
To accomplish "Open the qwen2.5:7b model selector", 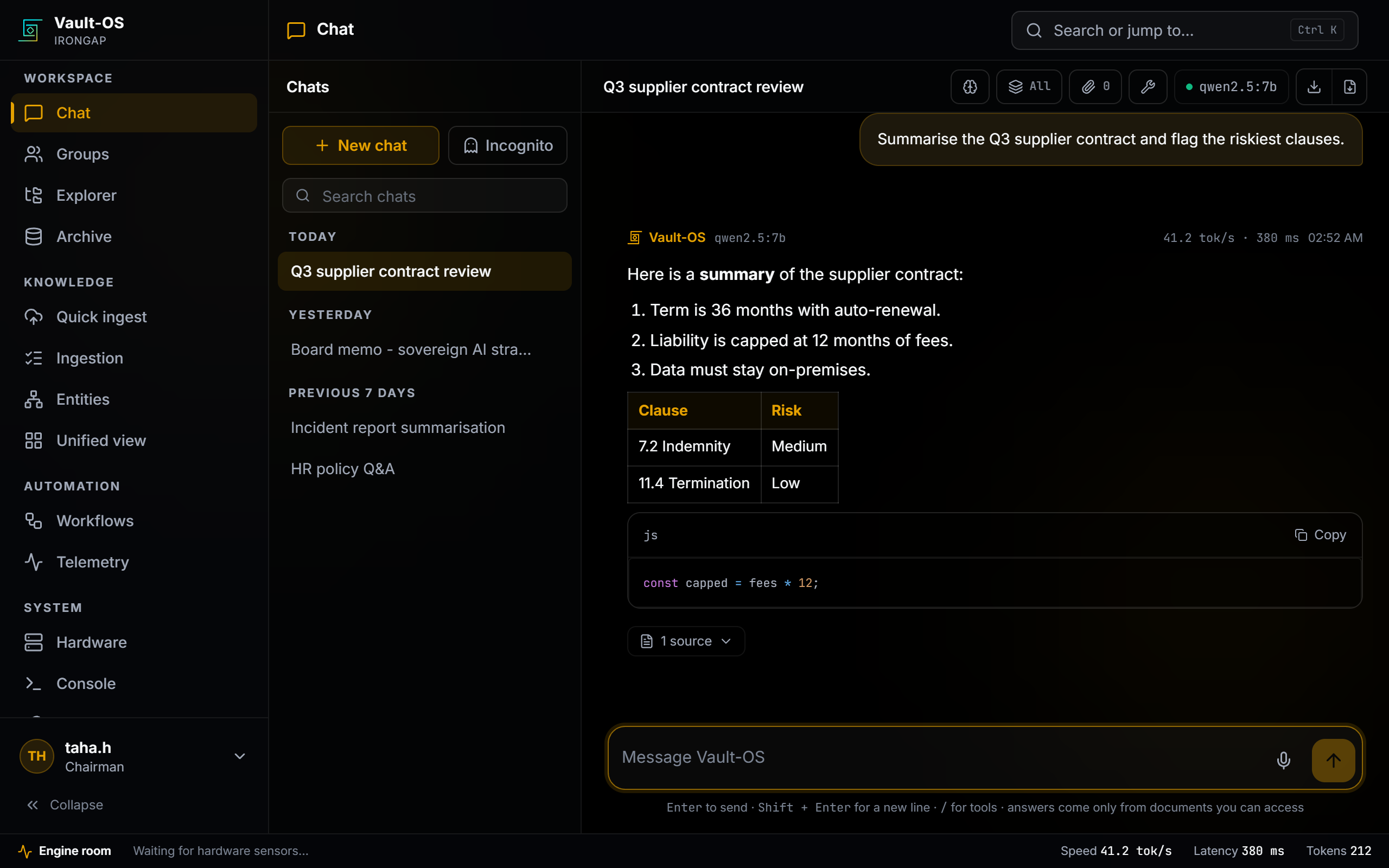I will click(1232, 87).
